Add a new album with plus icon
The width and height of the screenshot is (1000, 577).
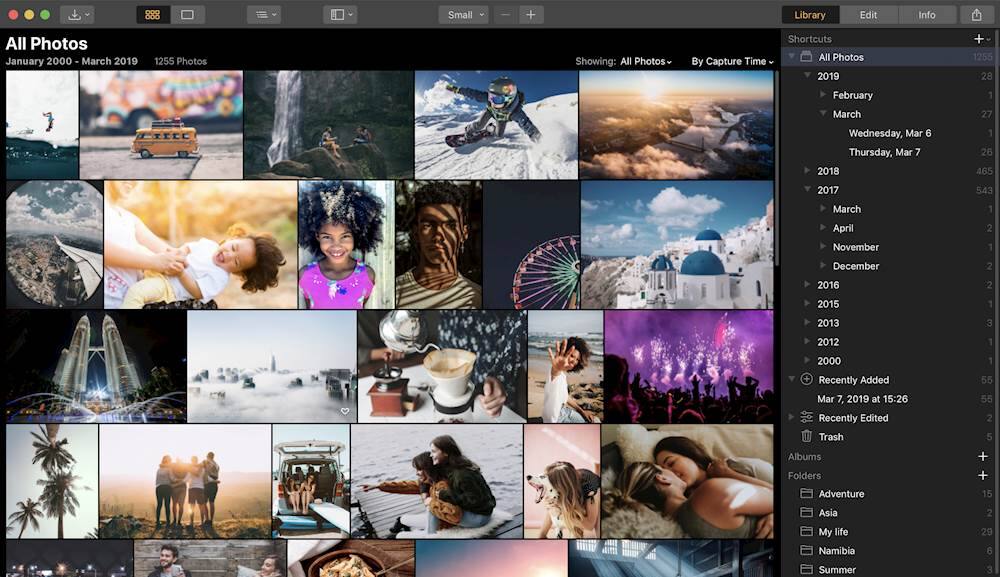[x=982, y=457]
